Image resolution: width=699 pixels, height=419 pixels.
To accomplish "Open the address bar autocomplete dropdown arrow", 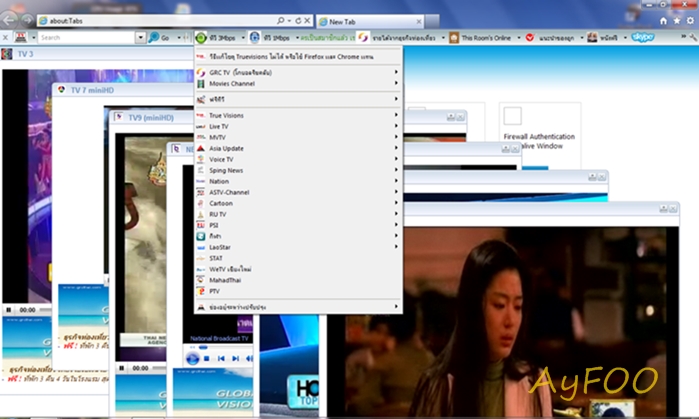I will coord(289,21).
